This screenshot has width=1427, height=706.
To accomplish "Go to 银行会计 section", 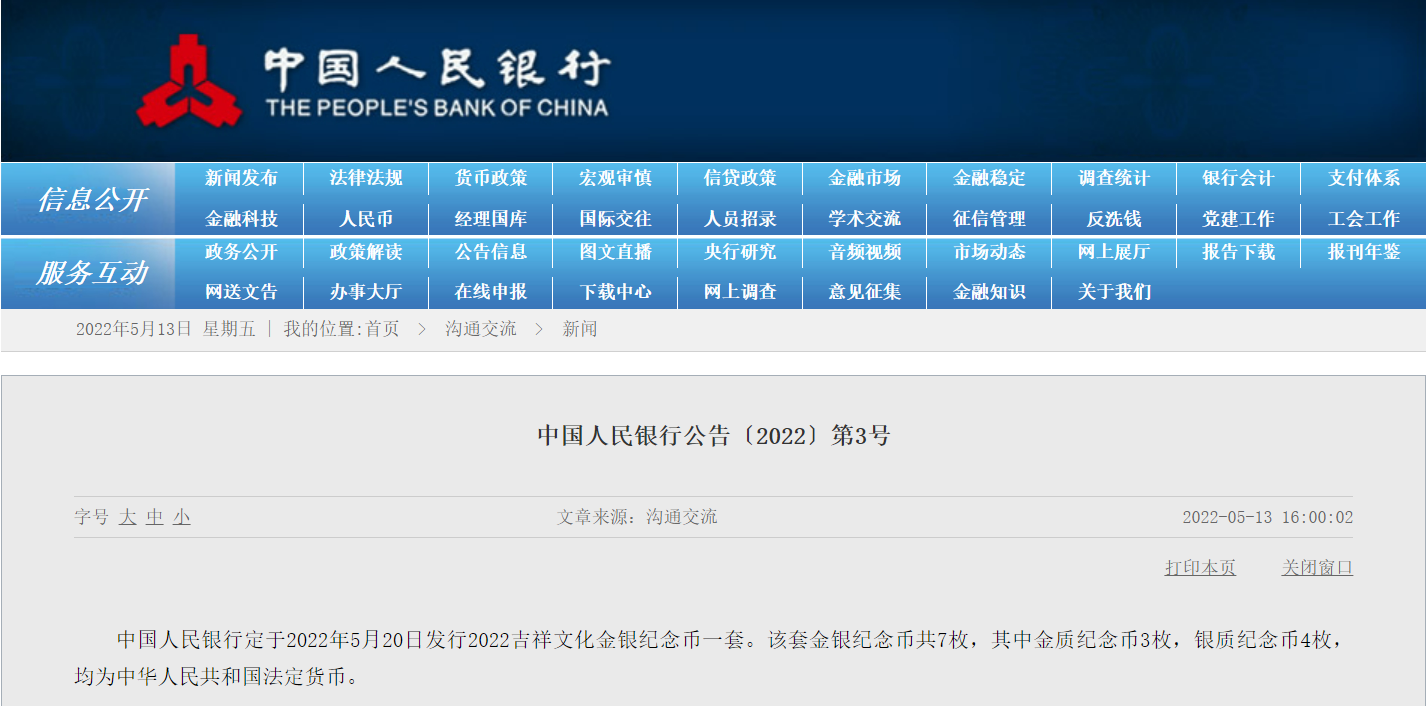I will coord(1239,178).
